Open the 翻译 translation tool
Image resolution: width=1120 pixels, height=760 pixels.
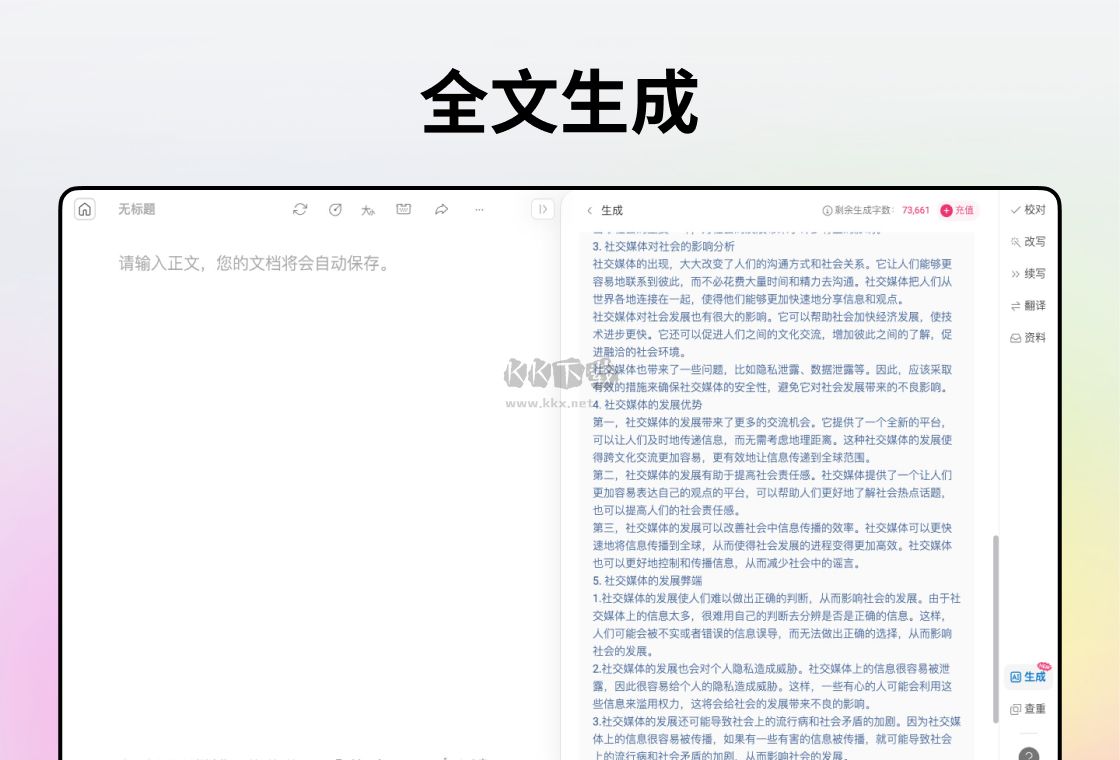tap(1028, 305)
